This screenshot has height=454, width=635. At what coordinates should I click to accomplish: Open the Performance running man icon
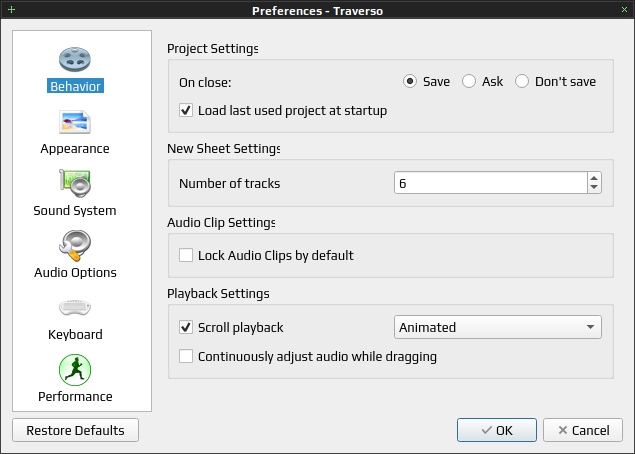pyautogui.click(x=75, y=370)
